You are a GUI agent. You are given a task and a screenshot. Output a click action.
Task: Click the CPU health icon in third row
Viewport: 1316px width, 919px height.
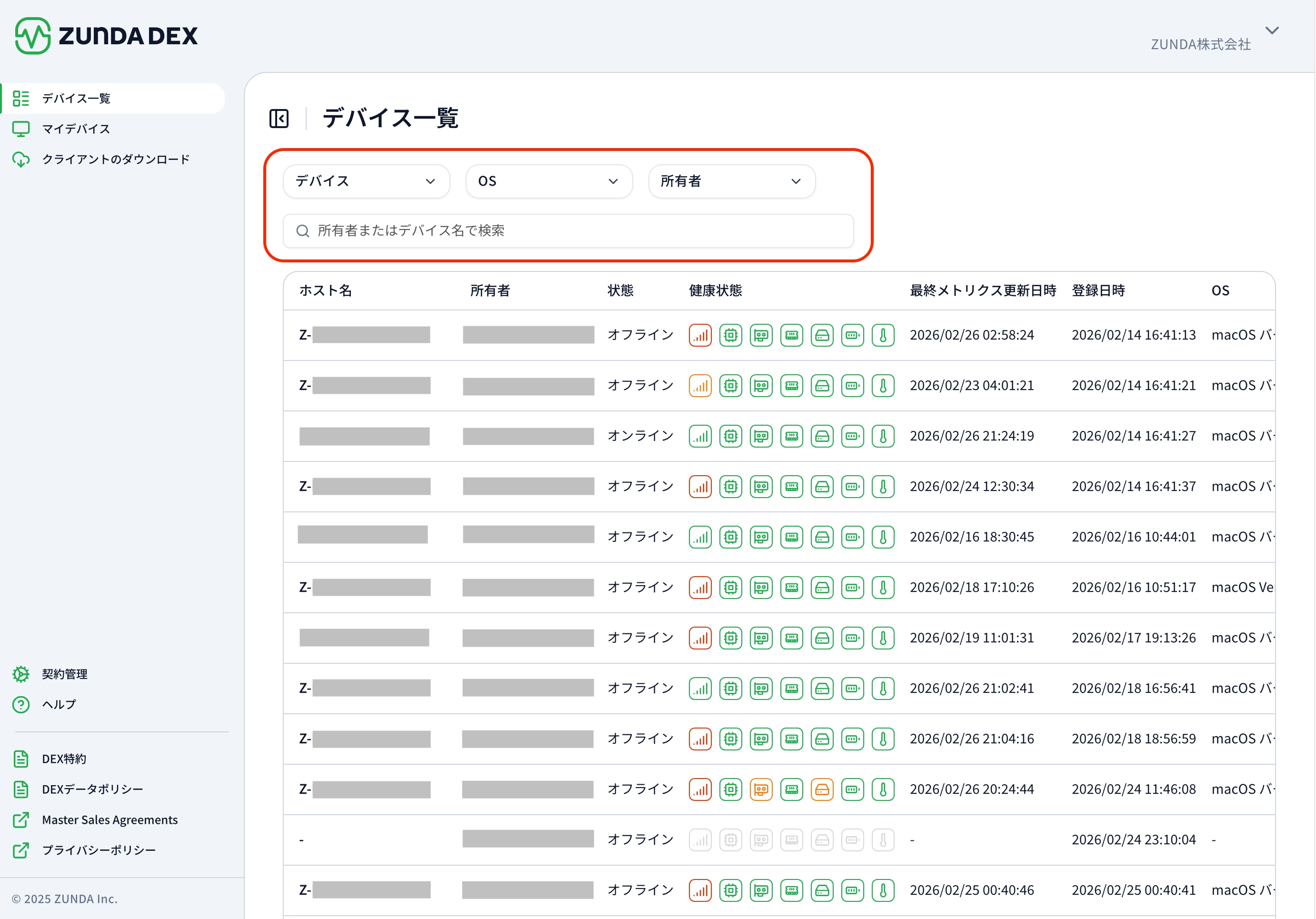pyautogui.click(x=730, y=436)
